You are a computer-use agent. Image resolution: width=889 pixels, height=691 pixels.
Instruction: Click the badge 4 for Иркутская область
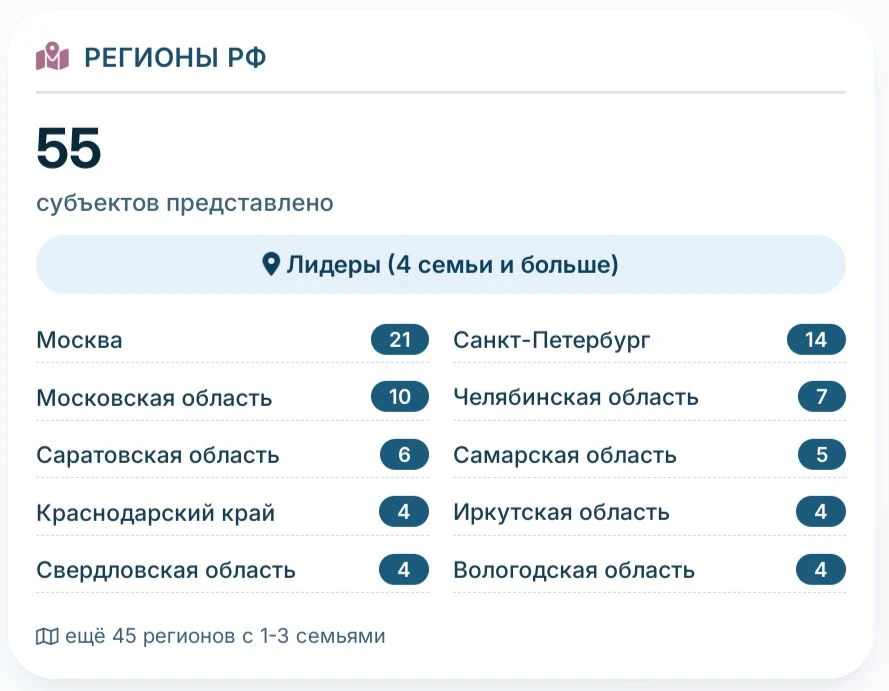(x=820, y=512)
